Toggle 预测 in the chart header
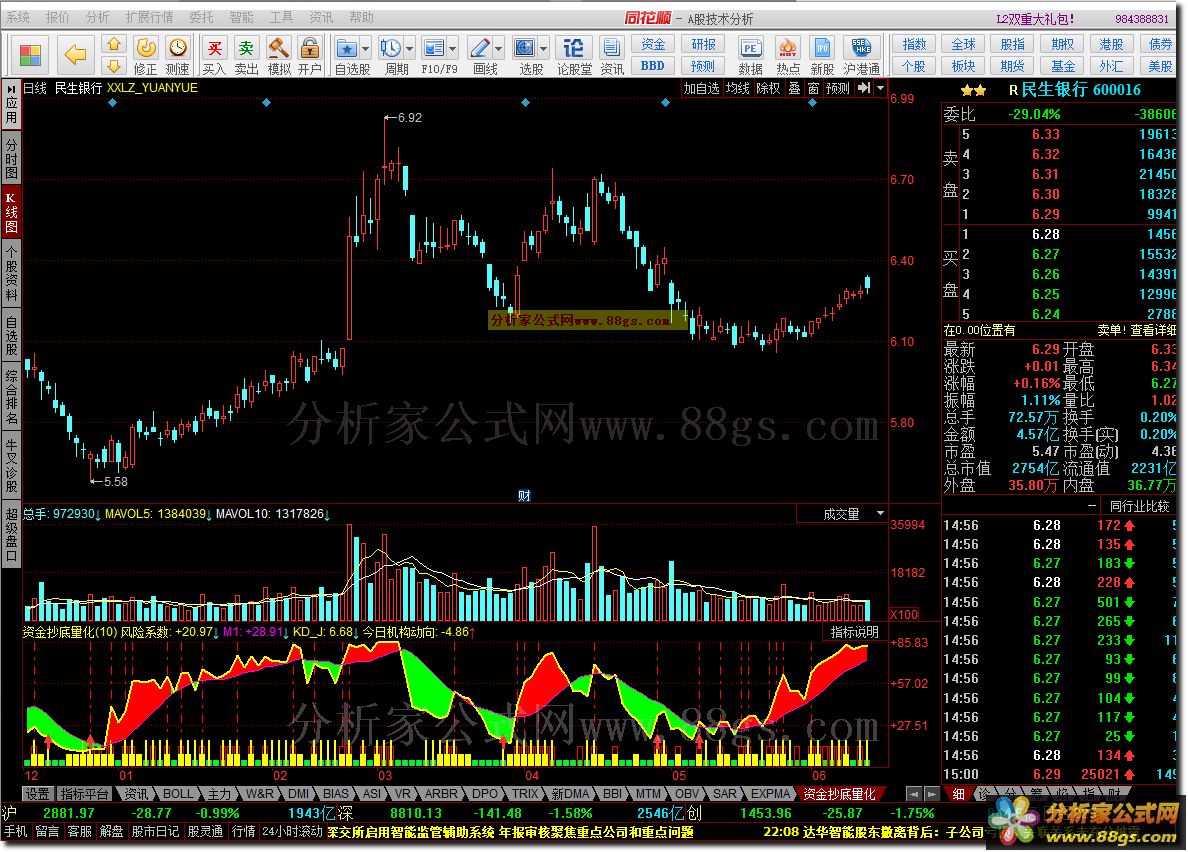1188x852 pixels. point(837,89)
